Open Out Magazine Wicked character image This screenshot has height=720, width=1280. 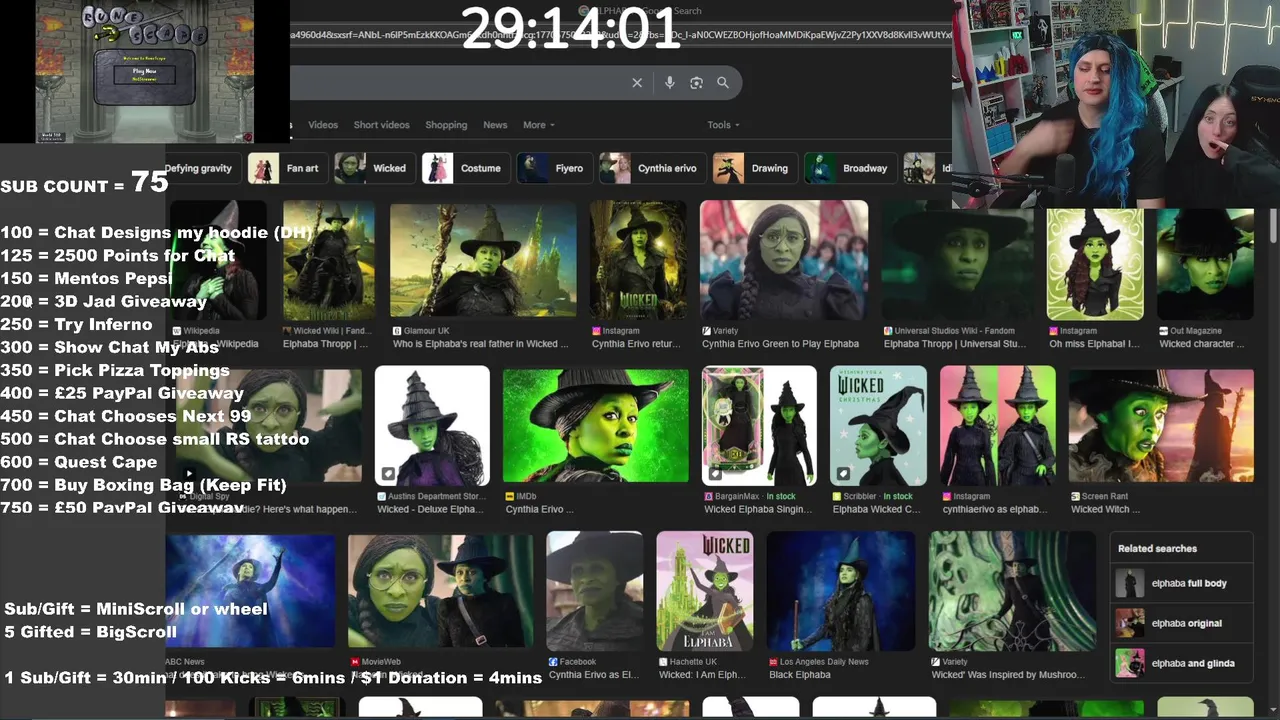[x=1205, y=264]
